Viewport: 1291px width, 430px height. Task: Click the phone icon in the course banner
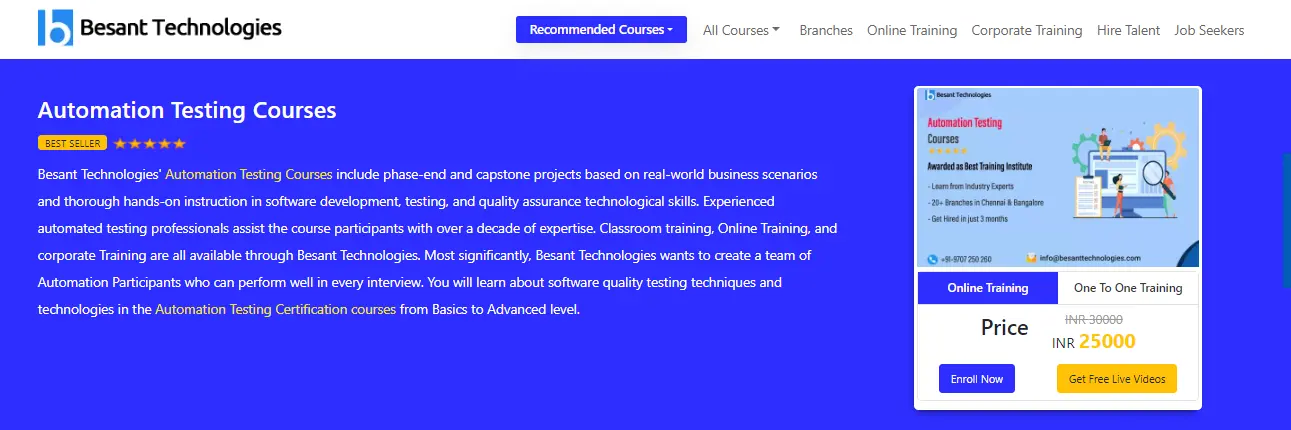(933, 258)
